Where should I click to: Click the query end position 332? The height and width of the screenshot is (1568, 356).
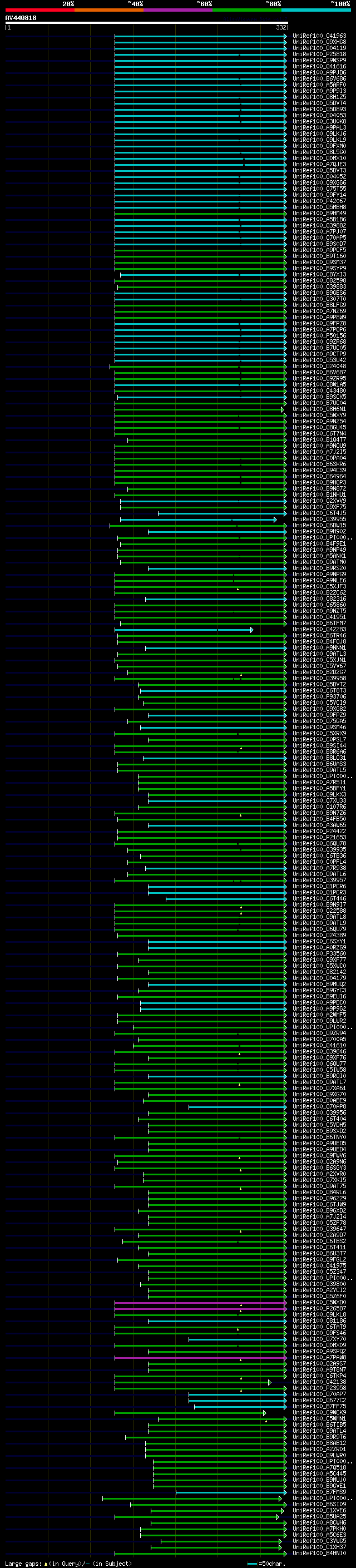coord(281,27)
